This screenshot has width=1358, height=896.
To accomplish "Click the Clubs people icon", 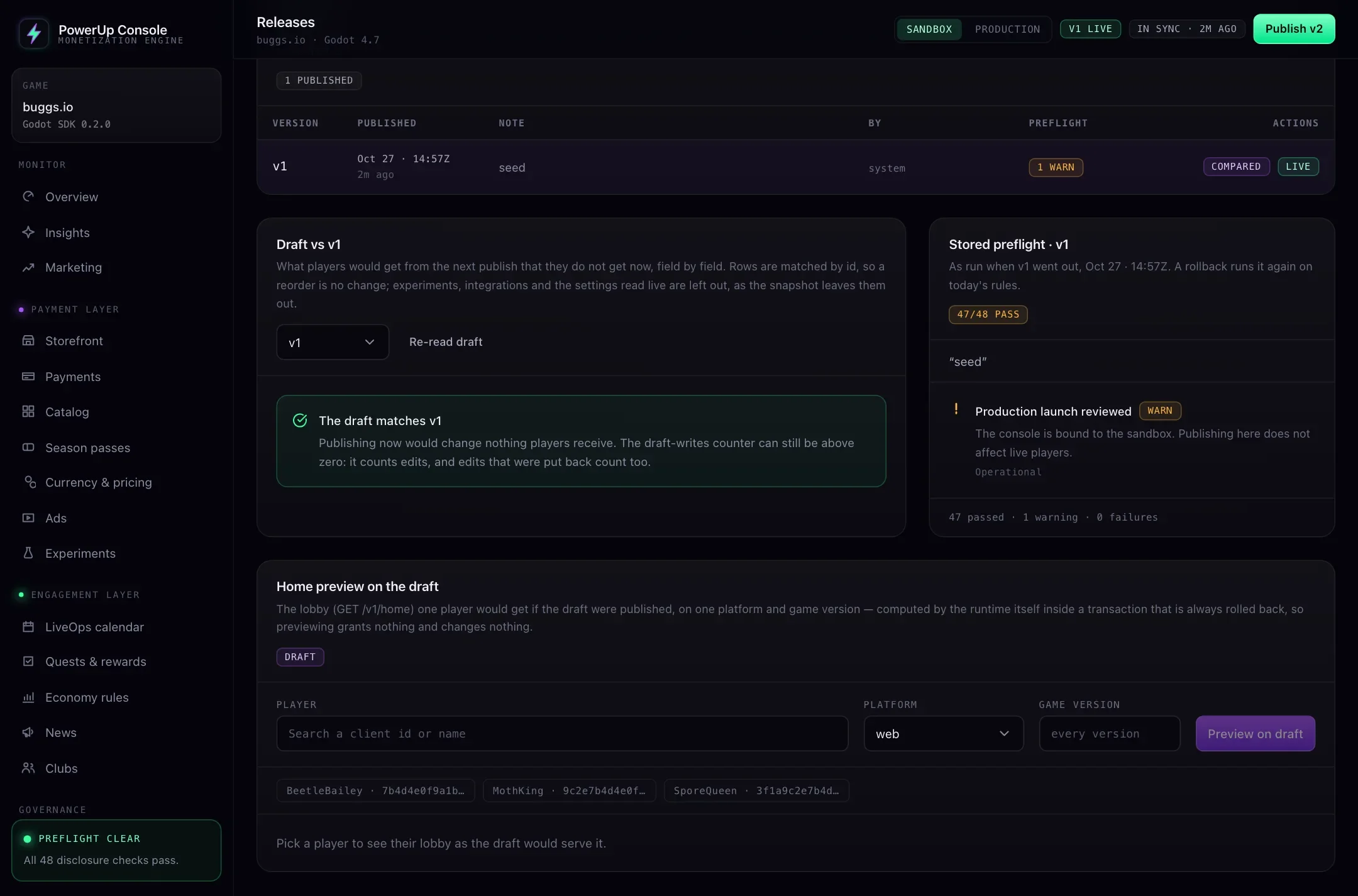I will (28, 768).
